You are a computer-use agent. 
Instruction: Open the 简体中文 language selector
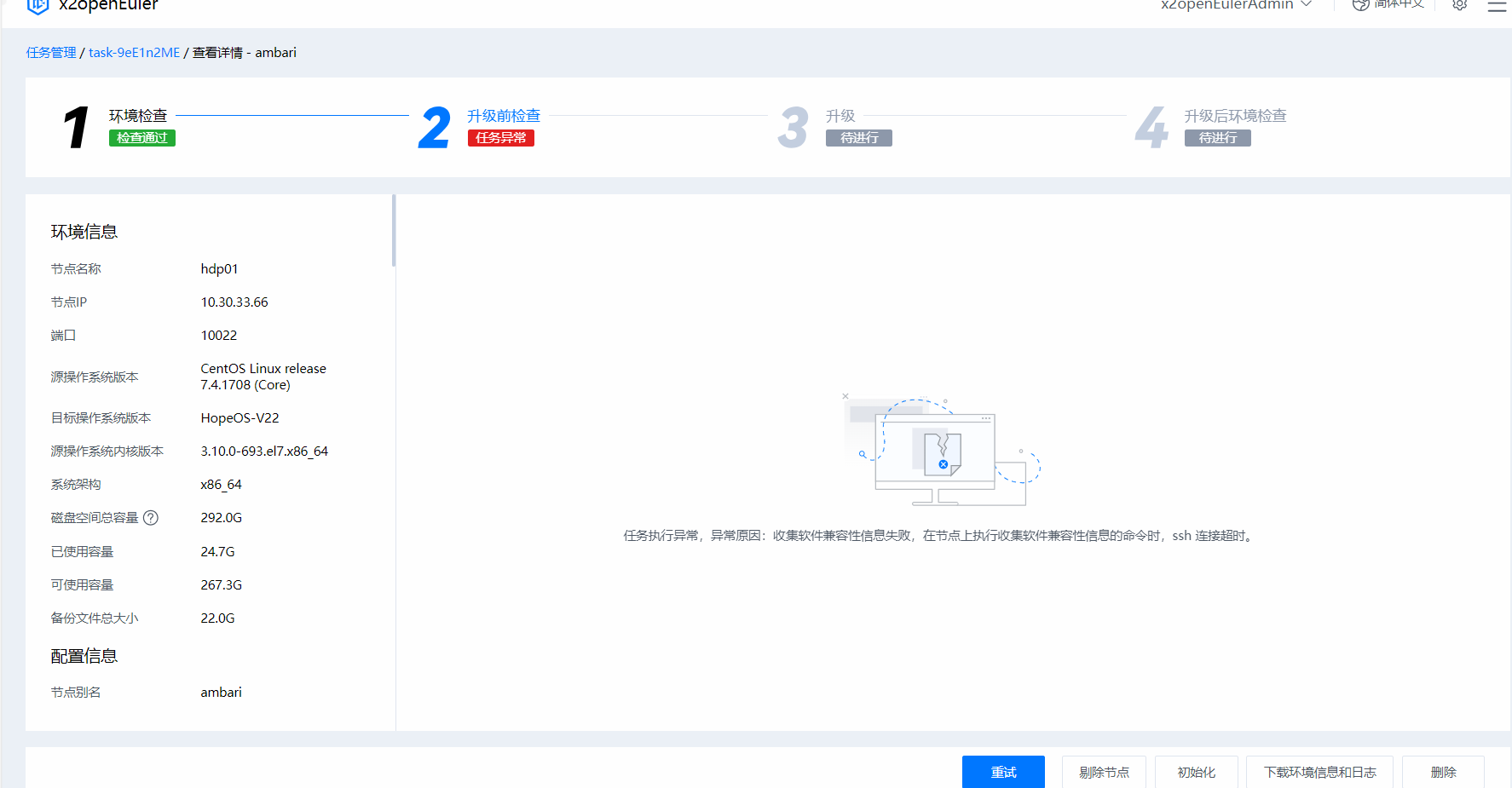pyautogui.click(x=1398, y=5)
